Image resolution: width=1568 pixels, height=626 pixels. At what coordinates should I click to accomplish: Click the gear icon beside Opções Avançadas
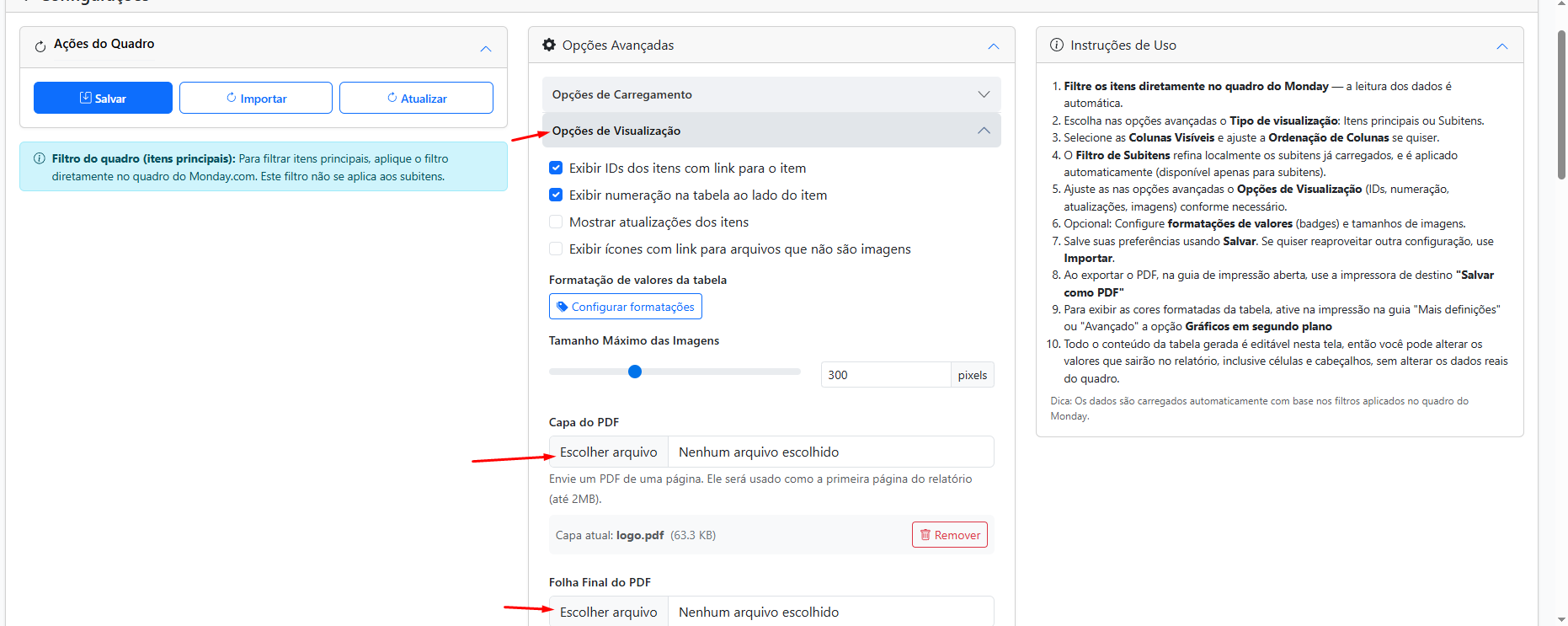click(549, 45)
